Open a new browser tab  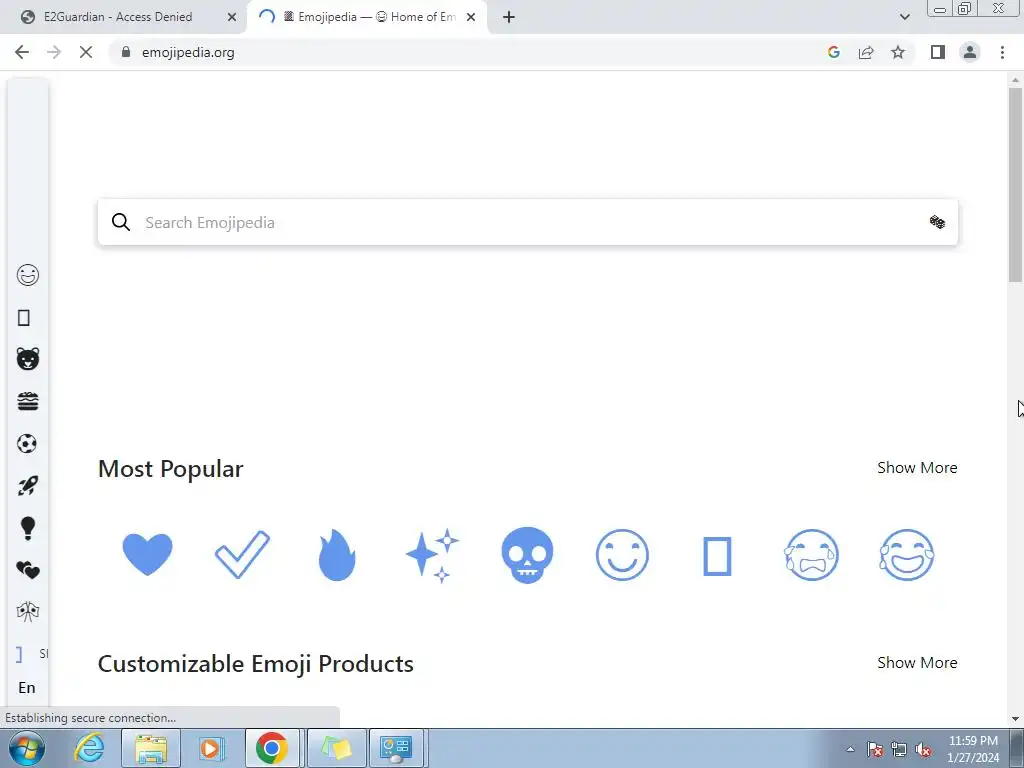509,17
